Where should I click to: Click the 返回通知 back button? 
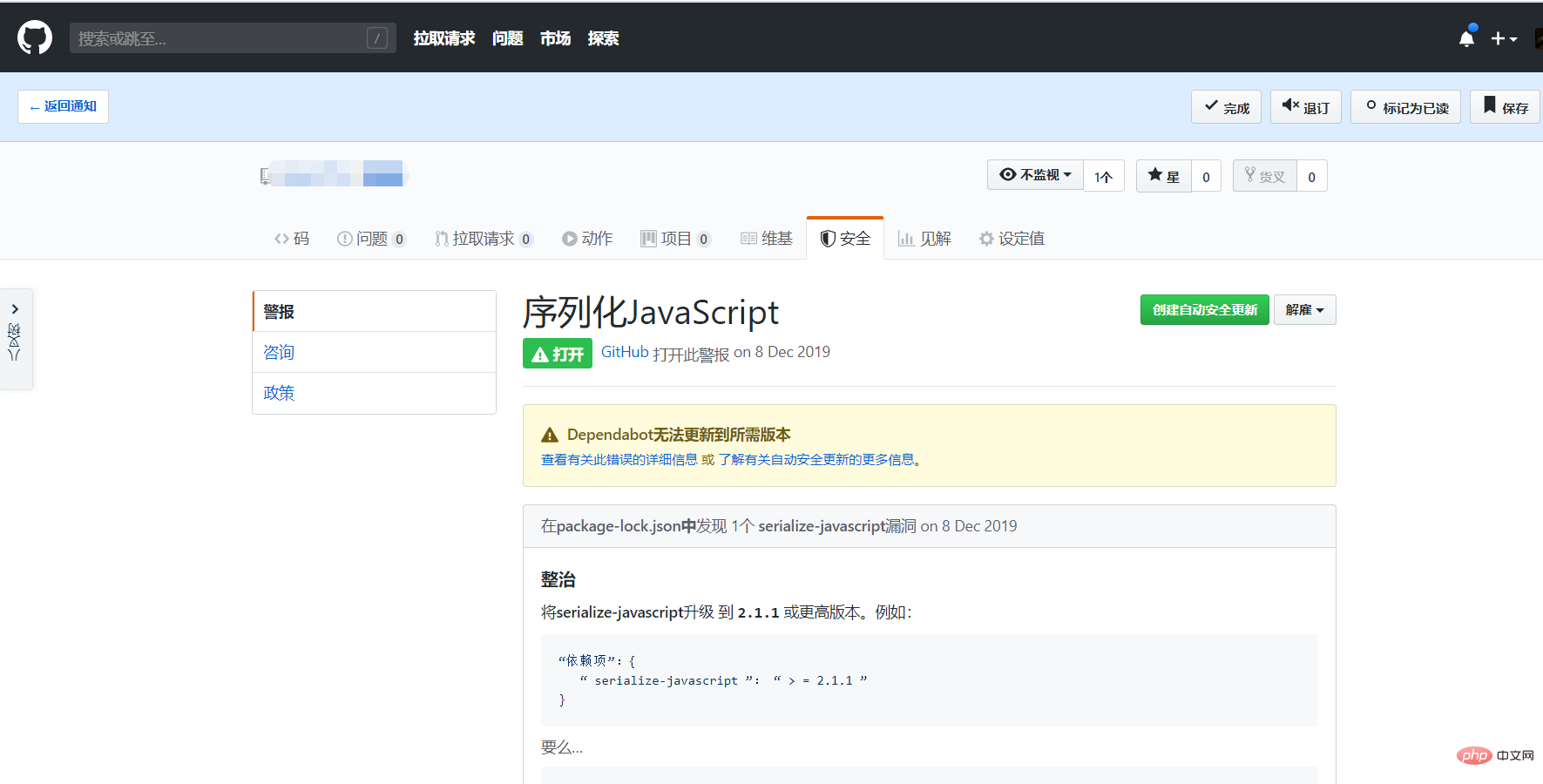63,106
